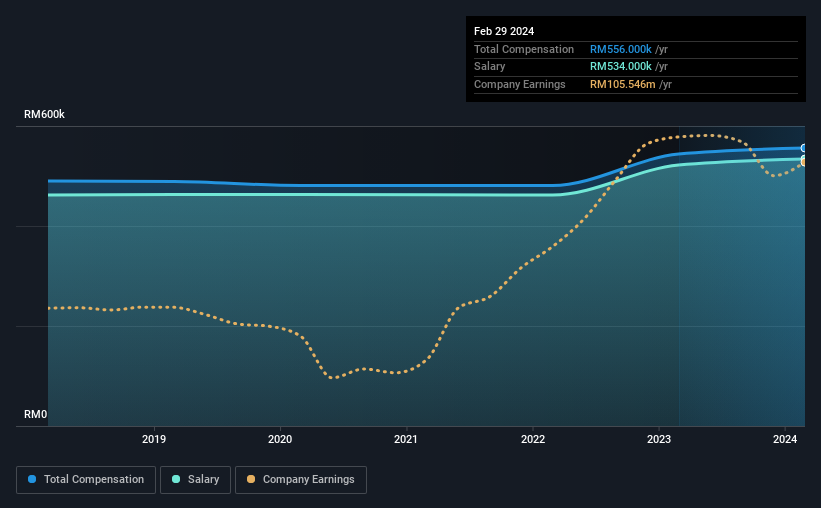Image resolution: width=821 pixels, height=508 pixels.
Task: Click the 2023 x-axis label
Action: click(x=659, y=439)
